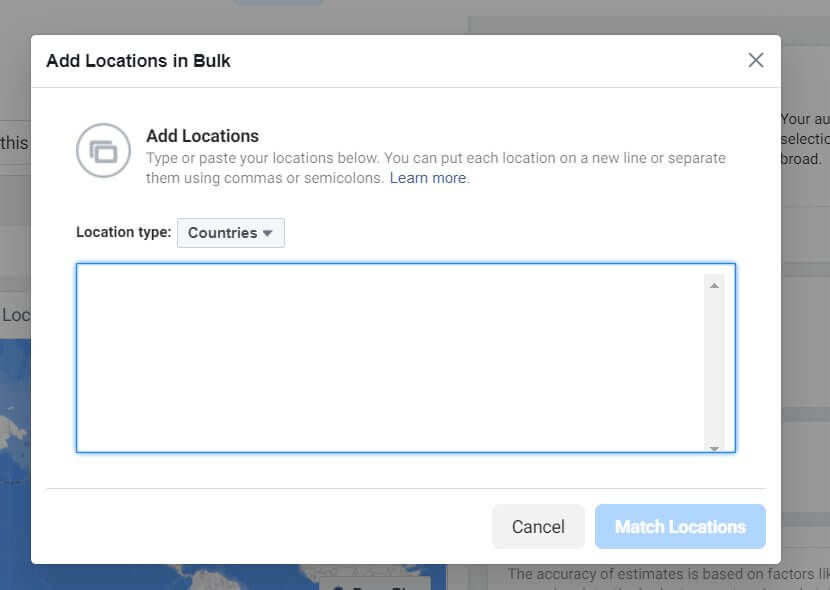Click the Add Locations heading text
The height and width of the screenshot is (590, 830).
(202, 135)
